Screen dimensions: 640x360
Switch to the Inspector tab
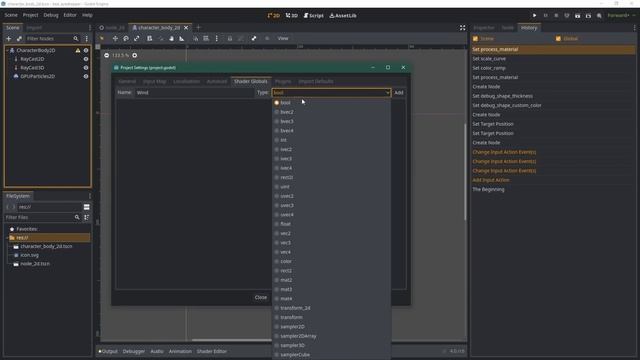[484, 28]
